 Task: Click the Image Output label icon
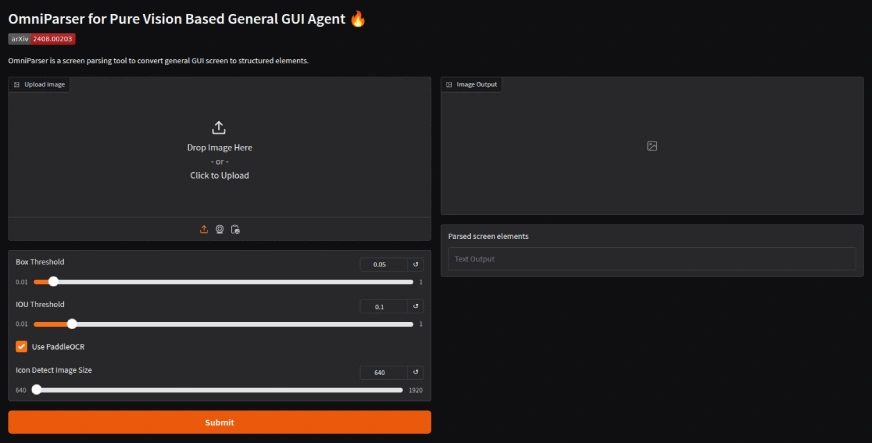(x=449, y=84)
